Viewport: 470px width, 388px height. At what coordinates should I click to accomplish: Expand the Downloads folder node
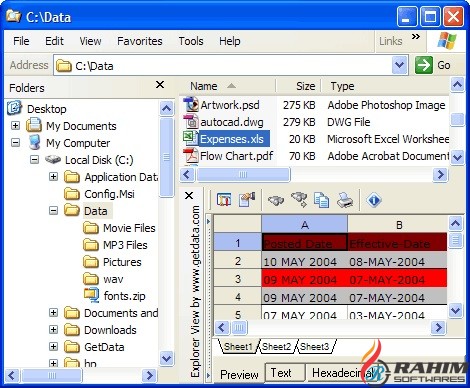tap(53, 329)
